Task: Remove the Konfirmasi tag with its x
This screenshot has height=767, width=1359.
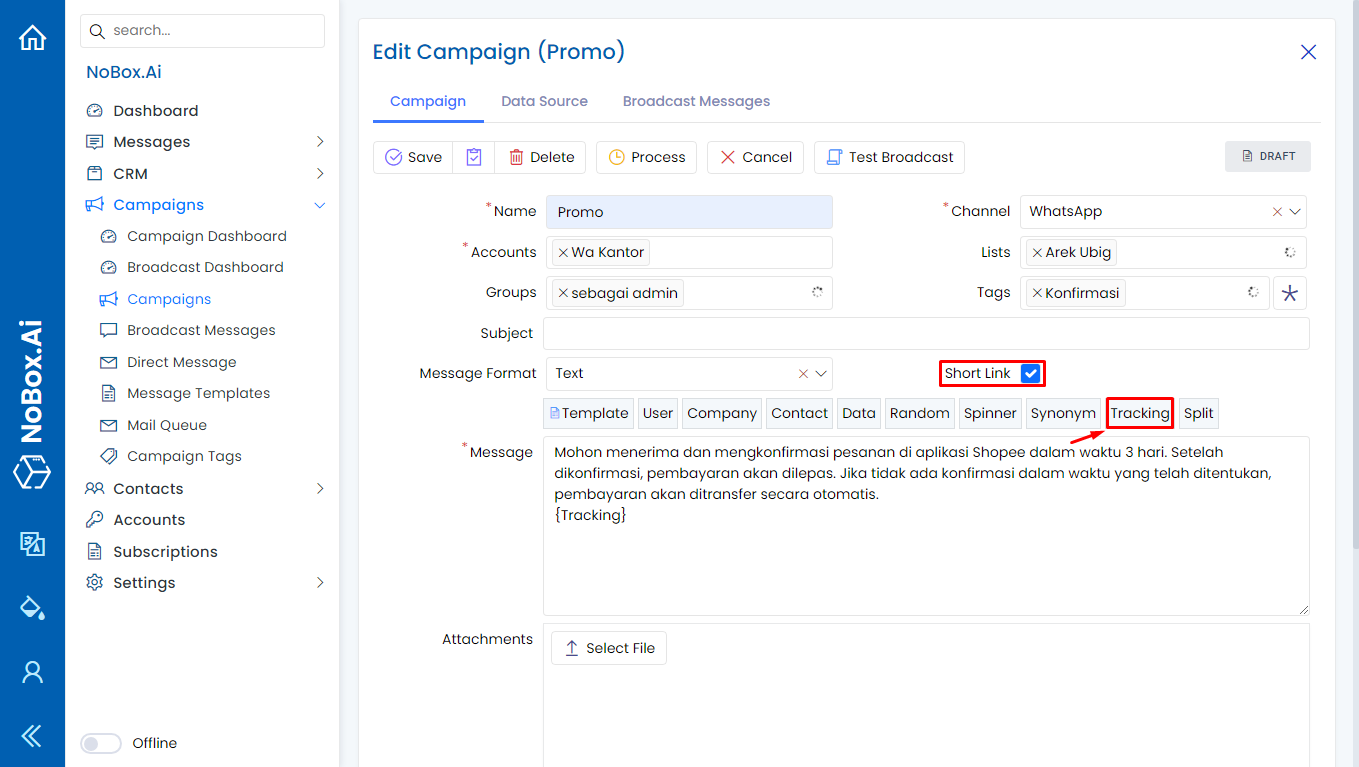Action: [1037, 293]
